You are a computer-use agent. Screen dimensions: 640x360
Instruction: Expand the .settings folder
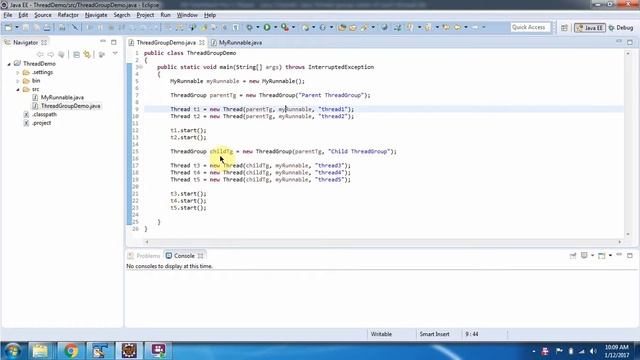click(18, 73)
